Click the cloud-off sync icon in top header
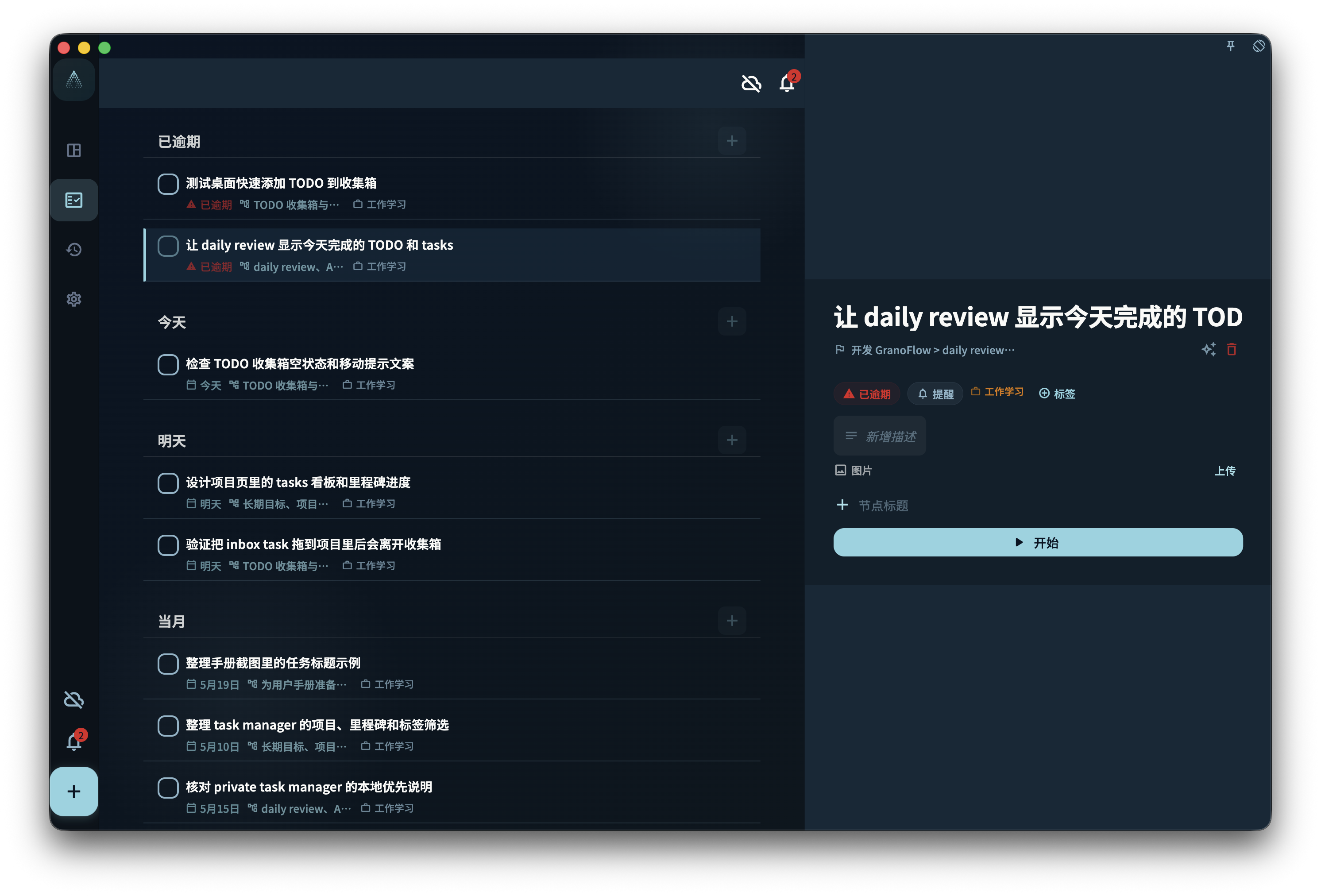Image resolution: width=1321 pixels, height=896 pixels. pyautogui.click(x=751, y=84)
